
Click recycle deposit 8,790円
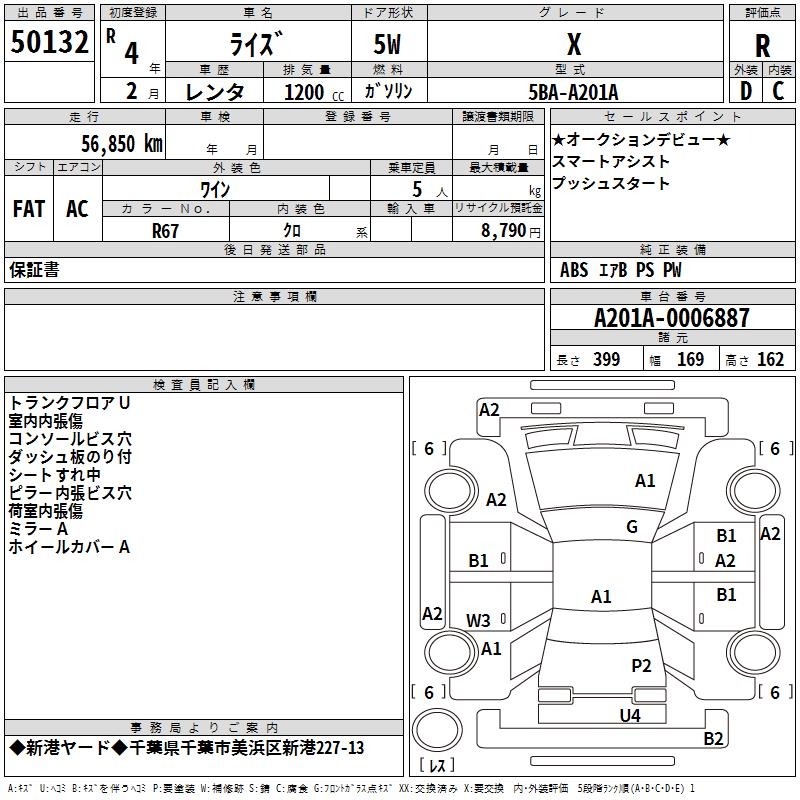tap(511, 231)
